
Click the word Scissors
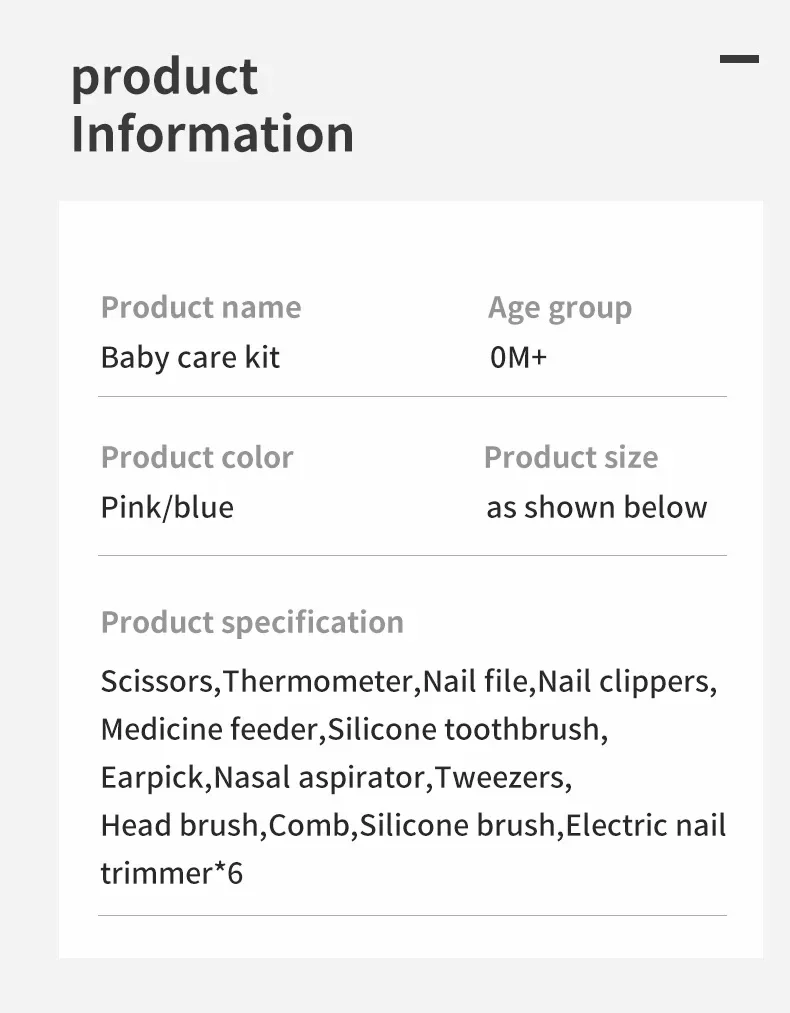(x=157, y=682)
